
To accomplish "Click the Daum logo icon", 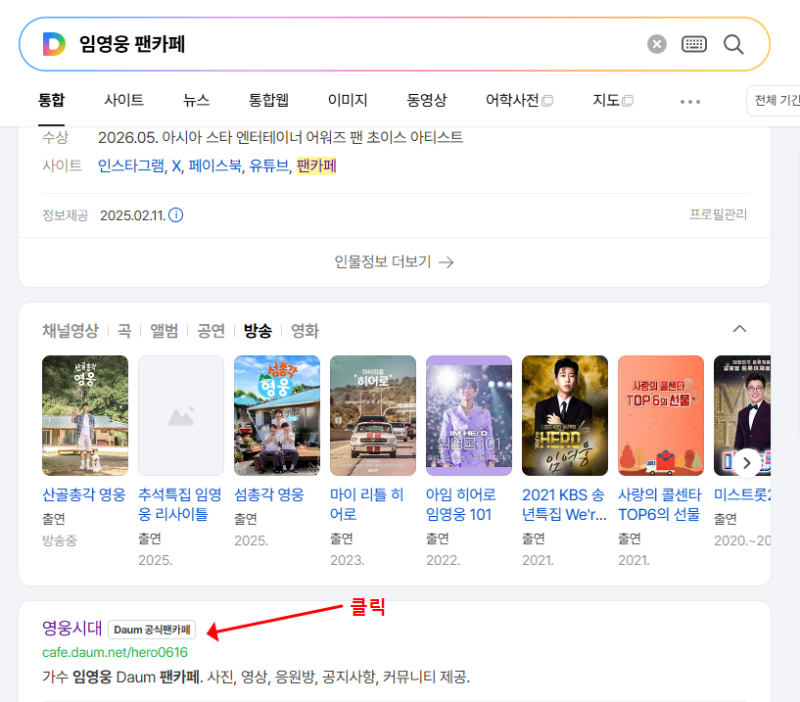I will (x=54, y=44).
